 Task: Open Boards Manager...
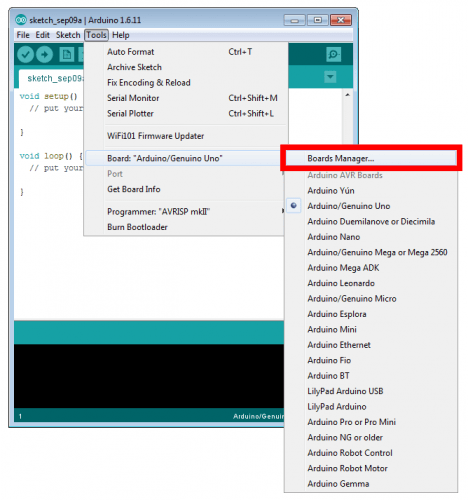[x=371, y=158]
